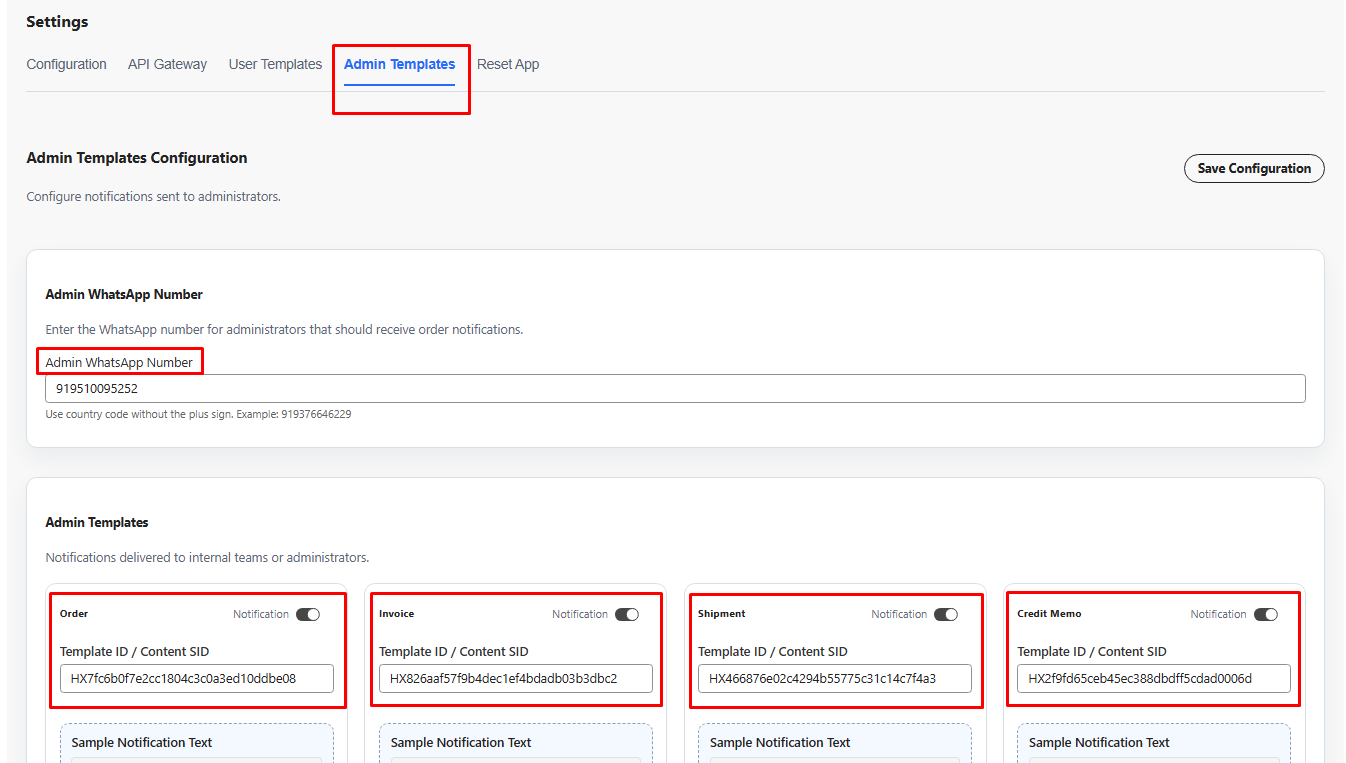Disable the Invoice notification switch
1346x763 pixels.
pyautogui.click(x=627, y=614)
